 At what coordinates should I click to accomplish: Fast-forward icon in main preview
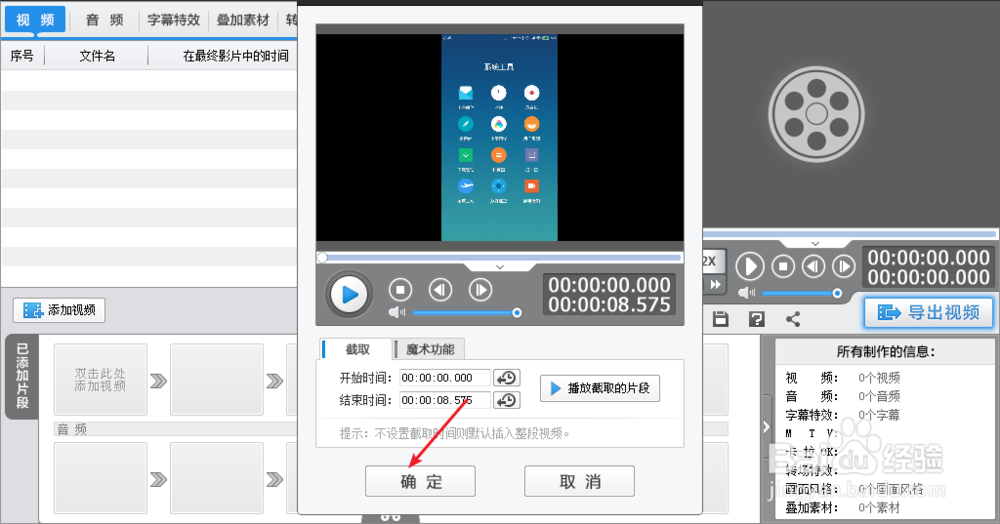pyautogui.click(x=715, y=284)
